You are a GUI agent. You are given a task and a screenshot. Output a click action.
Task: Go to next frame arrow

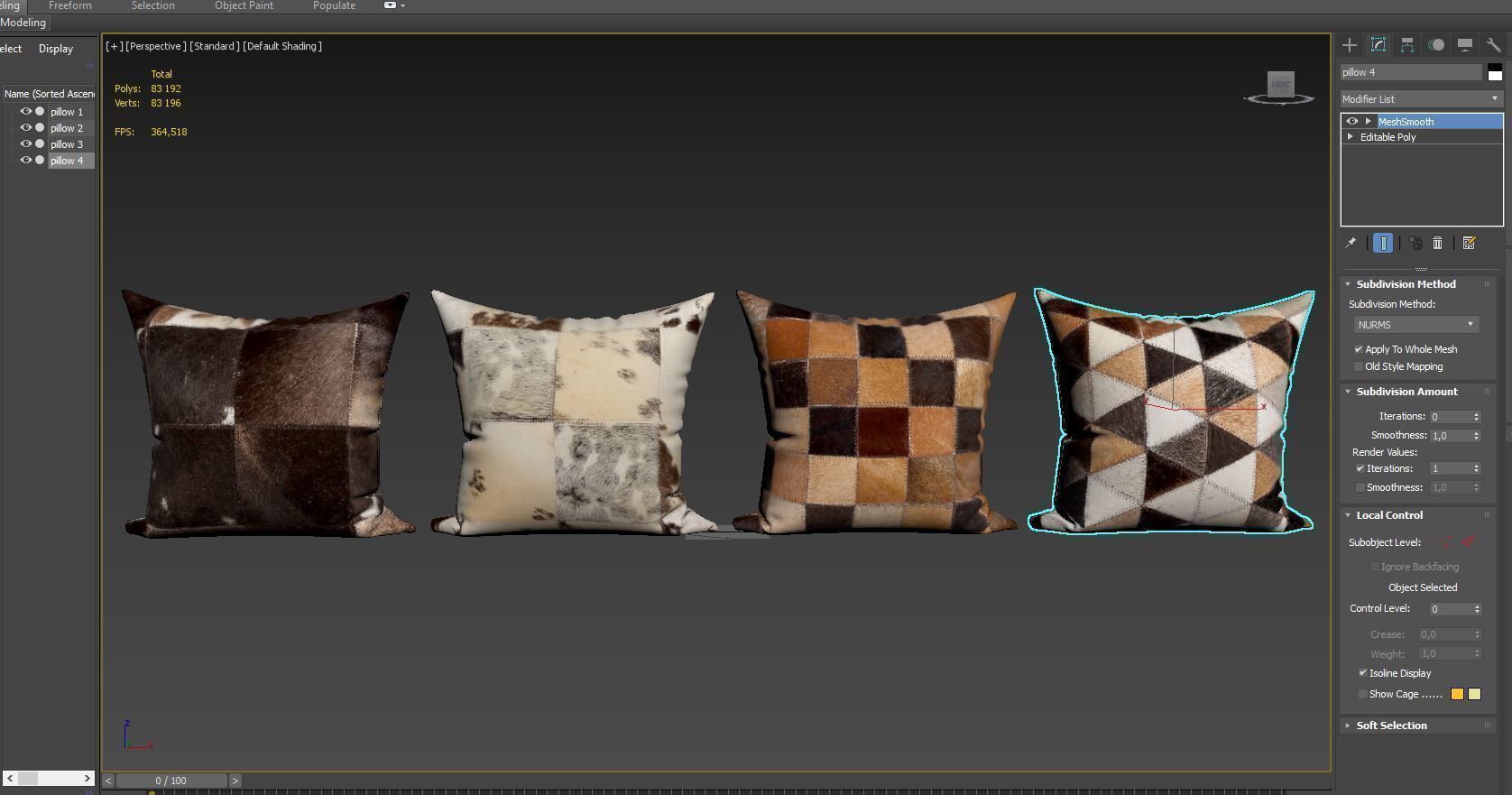point(235,781)
